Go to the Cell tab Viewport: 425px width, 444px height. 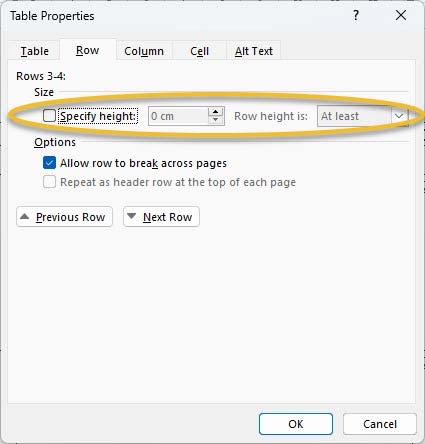point(199,51)
